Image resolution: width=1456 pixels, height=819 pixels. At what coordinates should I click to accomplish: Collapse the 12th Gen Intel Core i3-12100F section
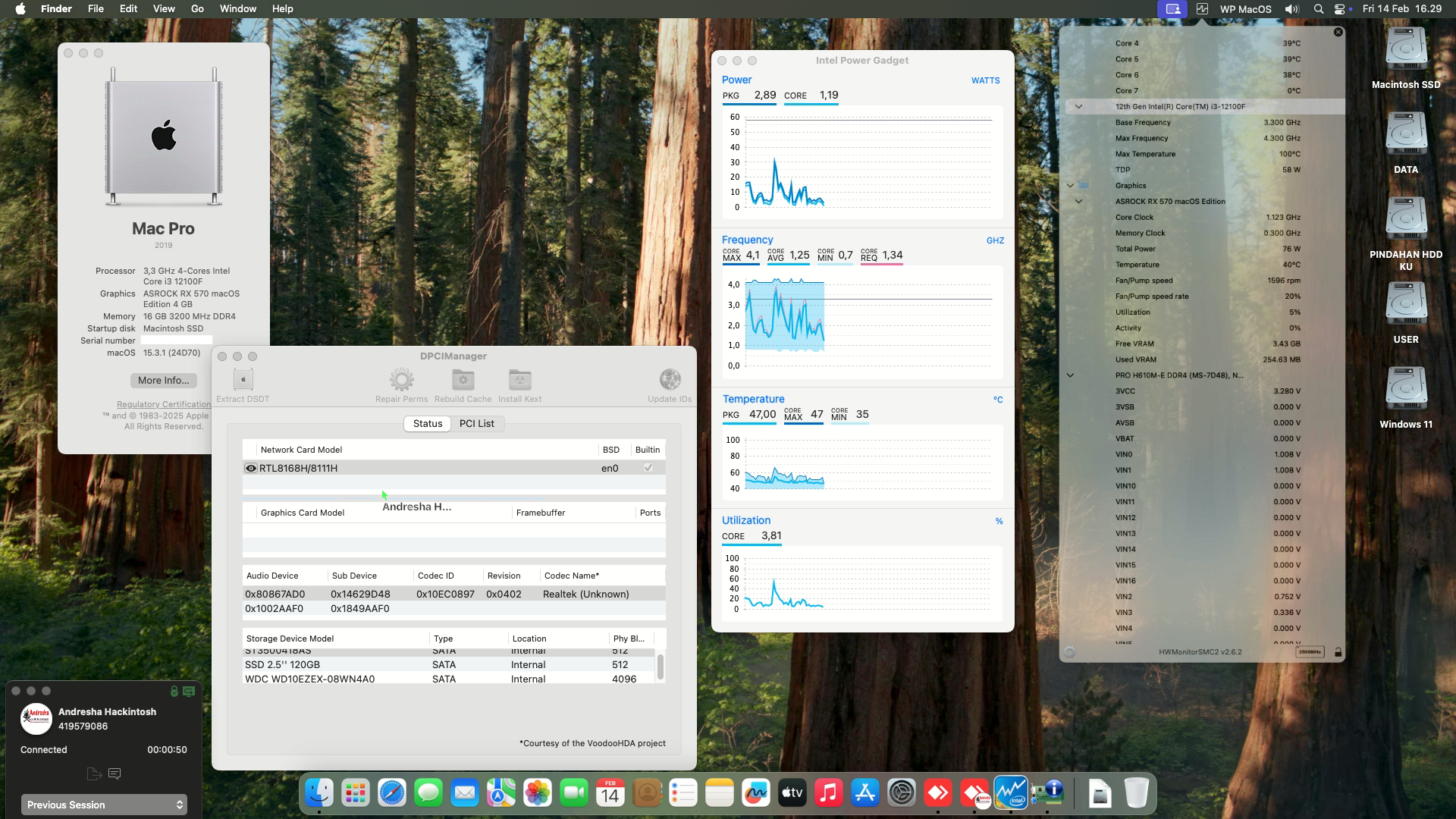(1078, 107)
